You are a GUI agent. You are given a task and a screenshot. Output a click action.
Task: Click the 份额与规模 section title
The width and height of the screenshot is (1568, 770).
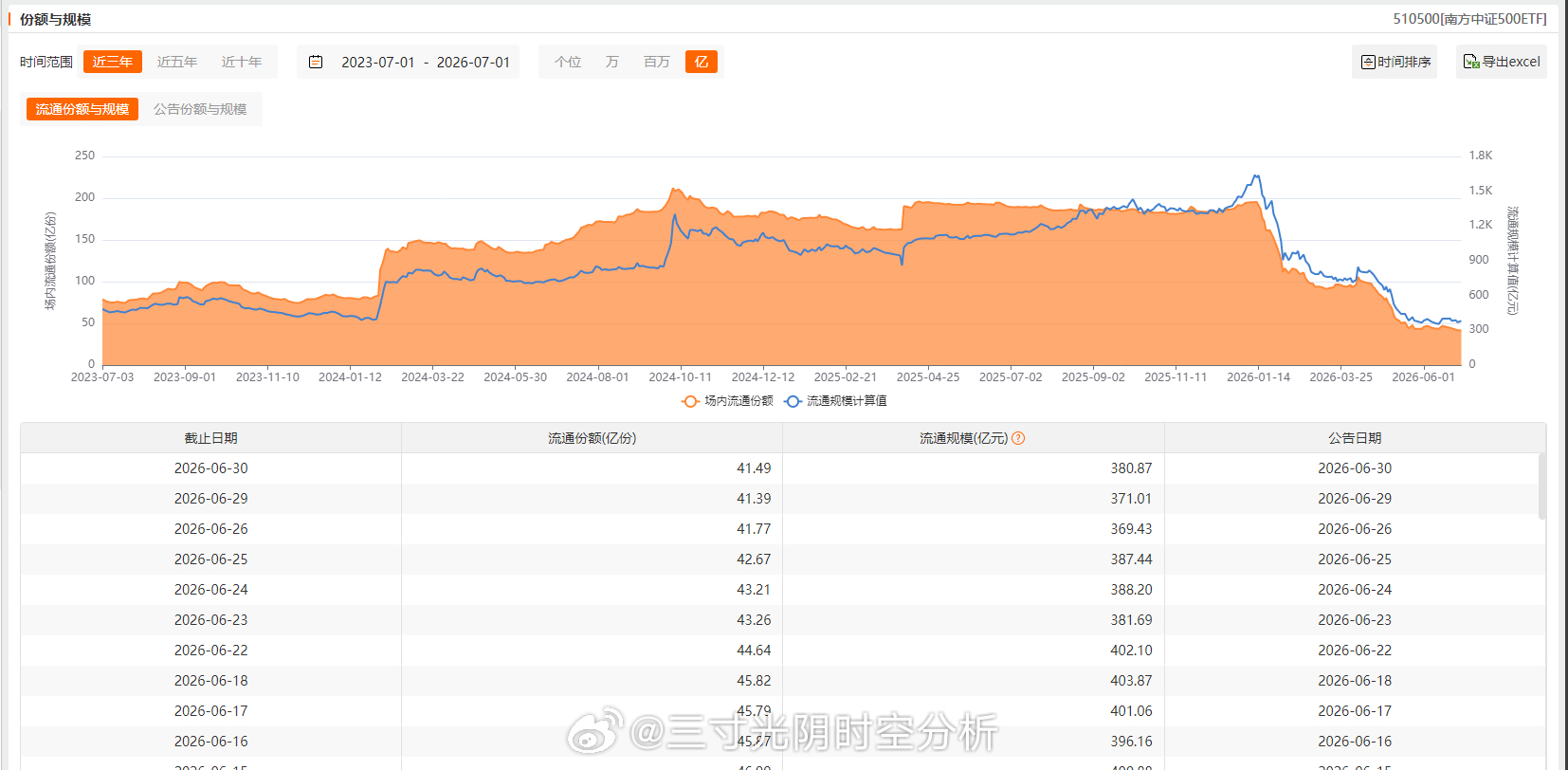pos(55,19)
